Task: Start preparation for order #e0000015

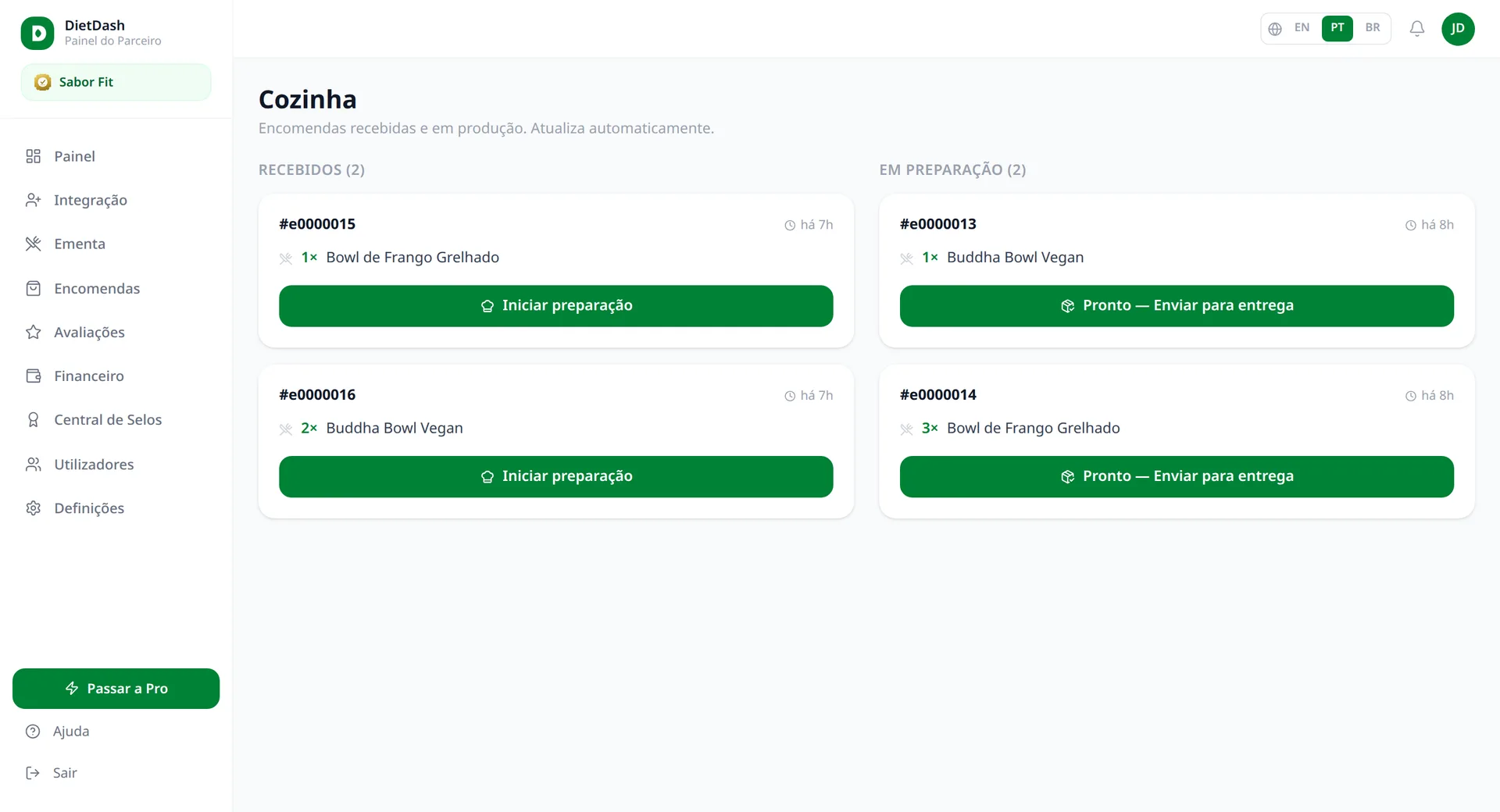Action: [x=555, y=306]
